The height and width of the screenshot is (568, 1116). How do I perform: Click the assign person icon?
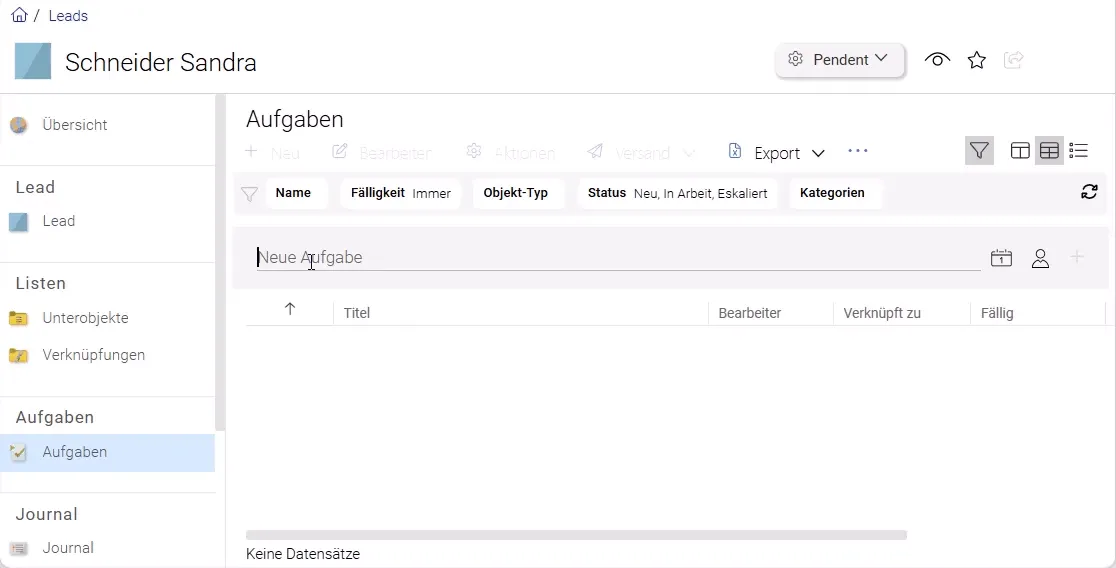click(1040, 258)
